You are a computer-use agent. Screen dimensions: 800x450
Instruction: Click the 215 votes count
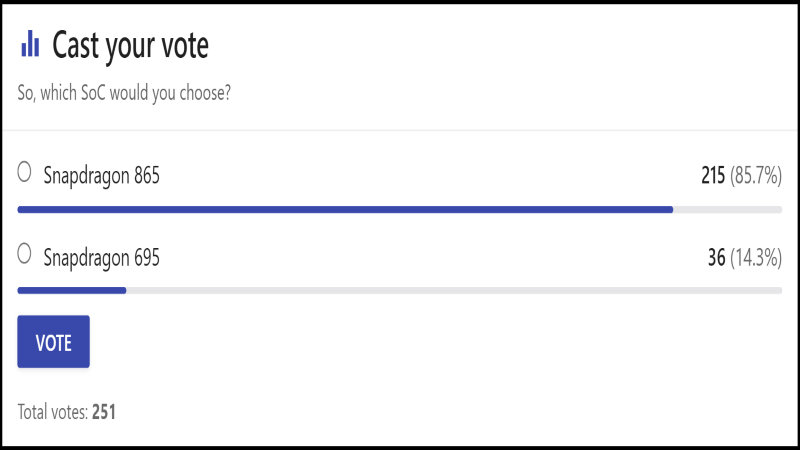[x=713, y=176]
